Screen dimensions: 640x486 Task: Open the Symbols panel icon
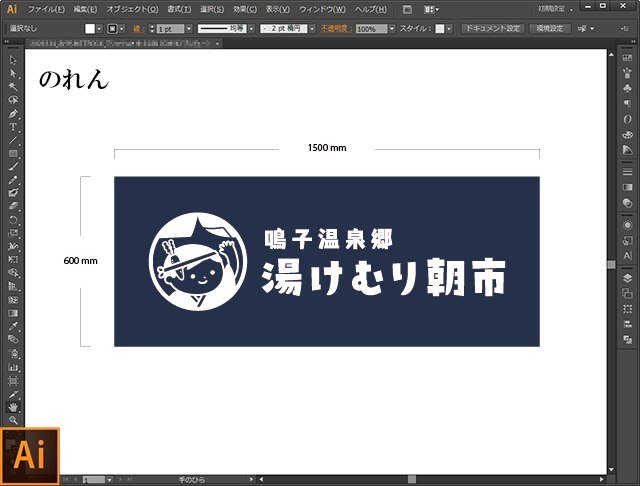coord(627,88)
